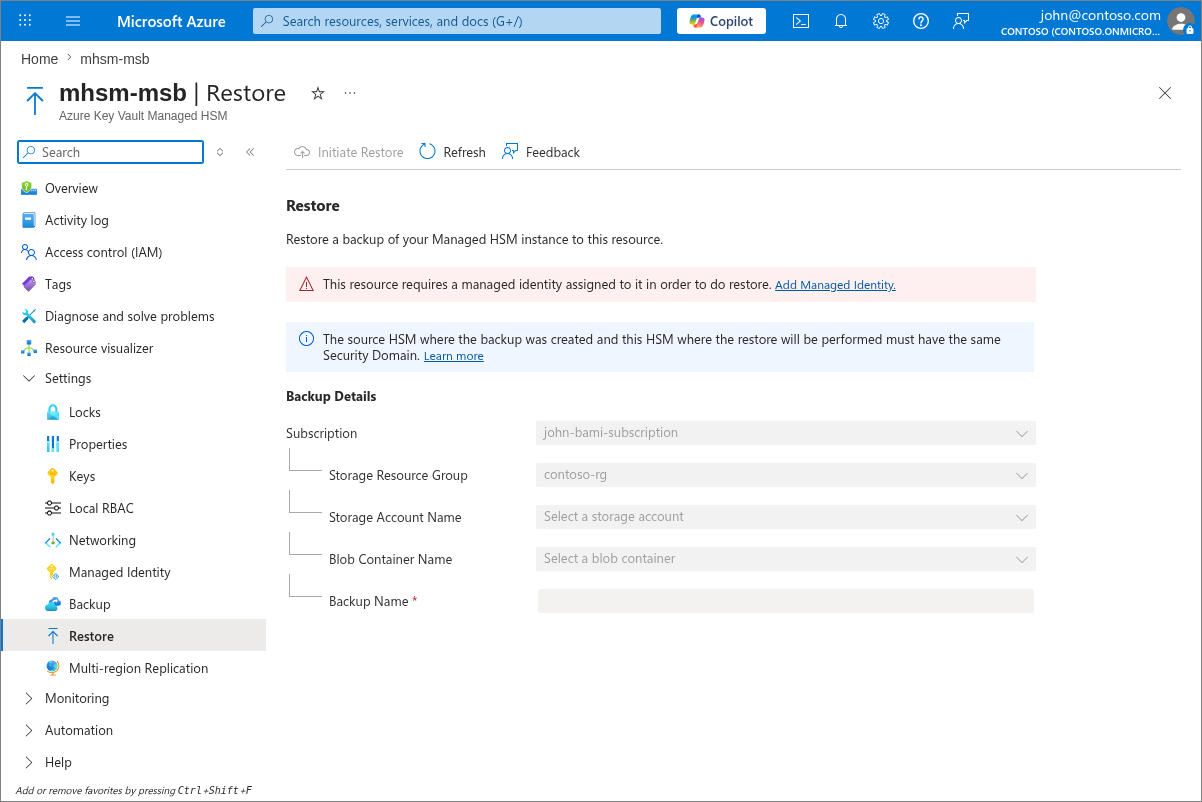This screenshot has width=1202, height=802.
Task: Click the Access control (IAM) people icon
Action: [28, 252]
